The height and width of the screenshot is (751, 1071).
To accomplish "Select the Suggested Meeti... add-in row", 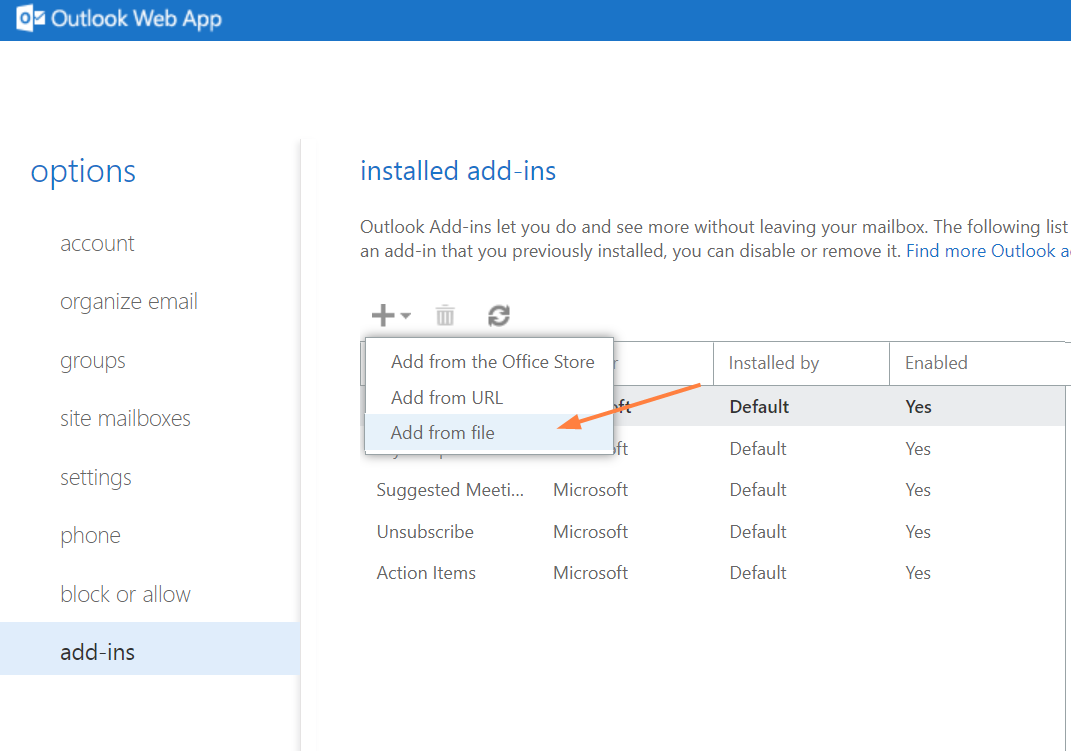I will 712,490.
